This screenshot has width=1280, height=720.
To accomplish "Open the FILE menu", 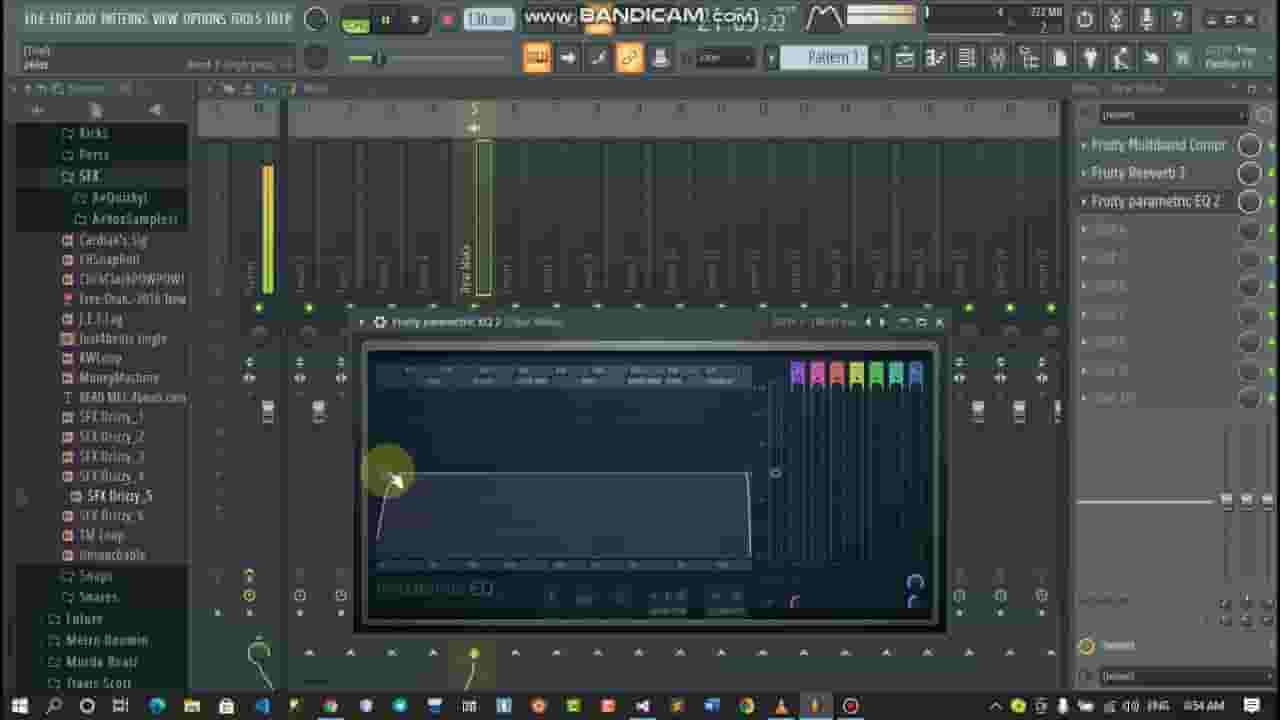I will (x=35, y=19).
